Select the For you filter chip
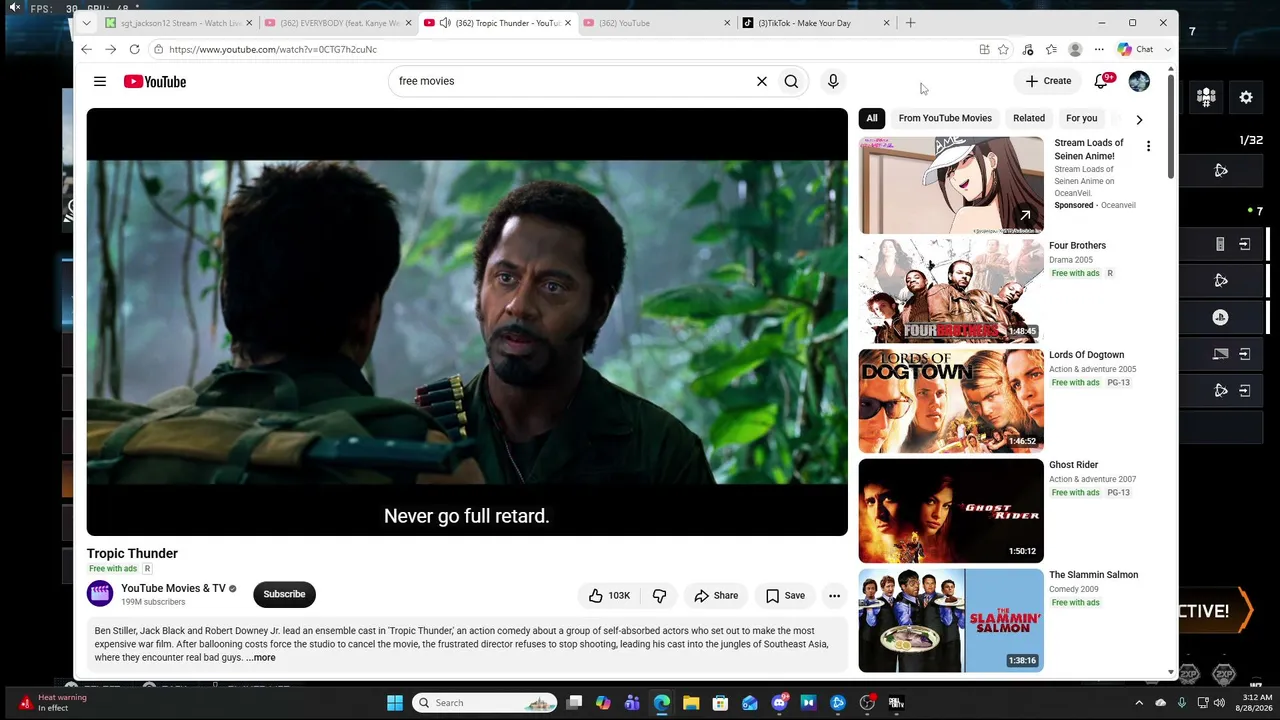 [x=1081, y=118]
